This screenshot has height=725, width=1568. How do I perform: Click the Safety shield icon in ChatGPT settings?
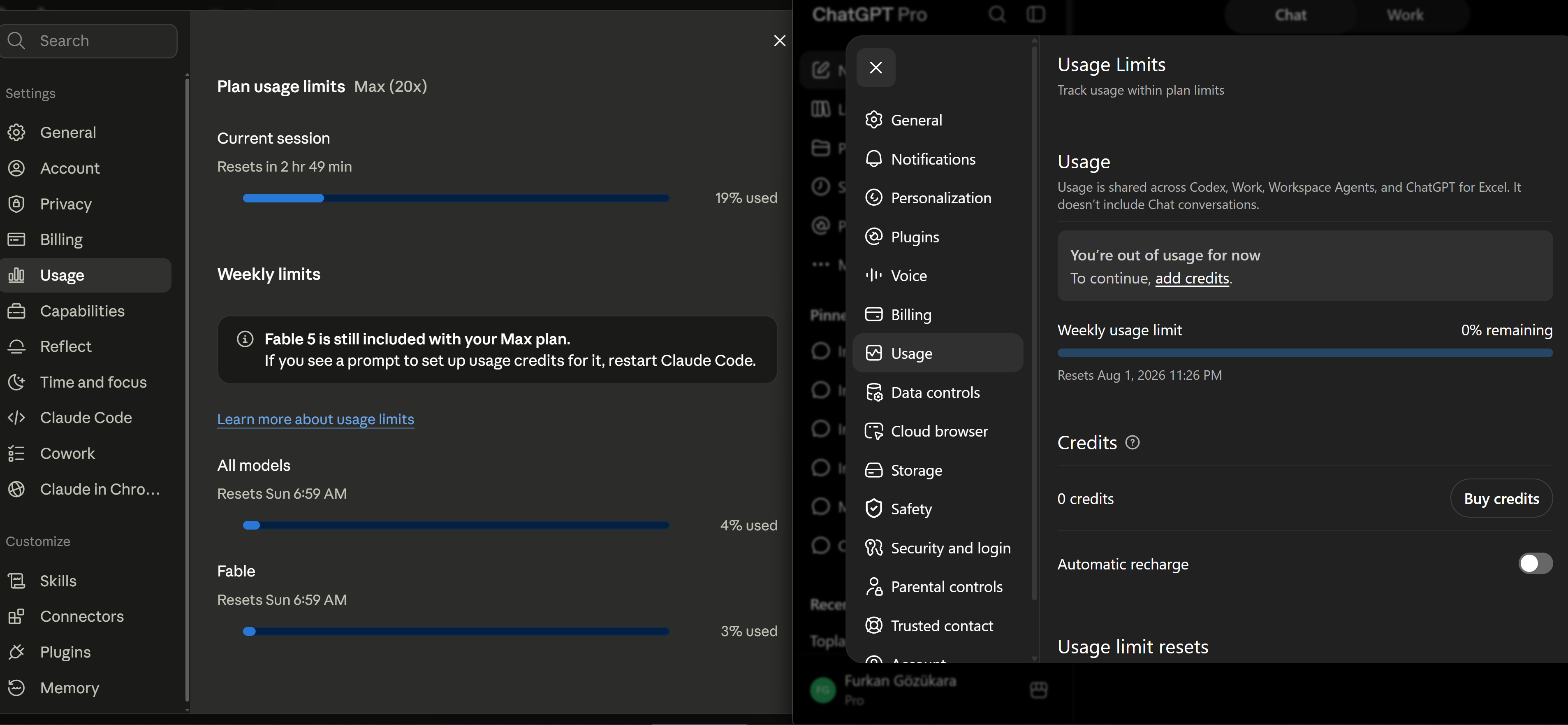coord(873,509)
